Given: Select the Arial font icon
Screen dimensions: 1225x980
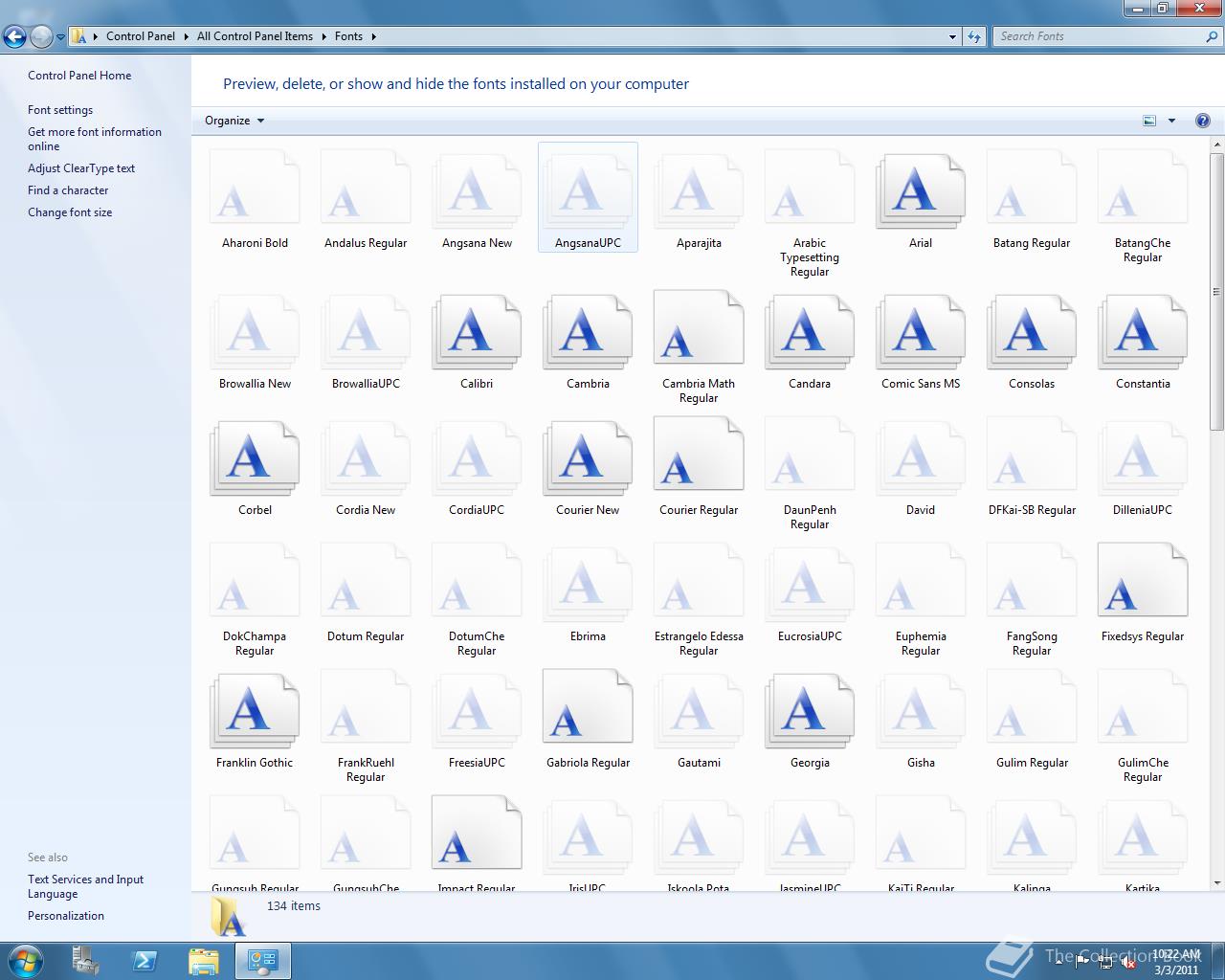Looking at the screenshot, I should (920, 189).
